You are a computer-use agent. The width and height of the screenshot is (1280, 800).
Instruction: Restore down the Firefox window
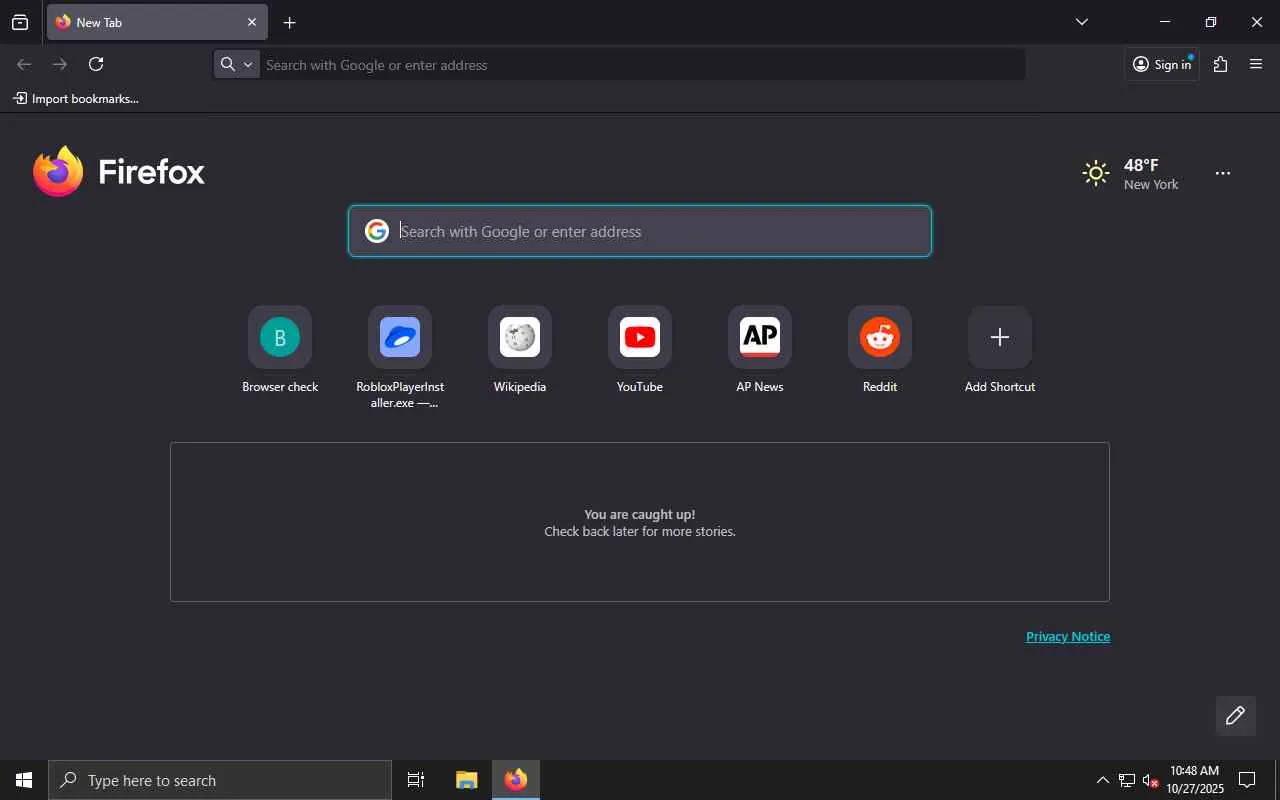point(1211,22)
